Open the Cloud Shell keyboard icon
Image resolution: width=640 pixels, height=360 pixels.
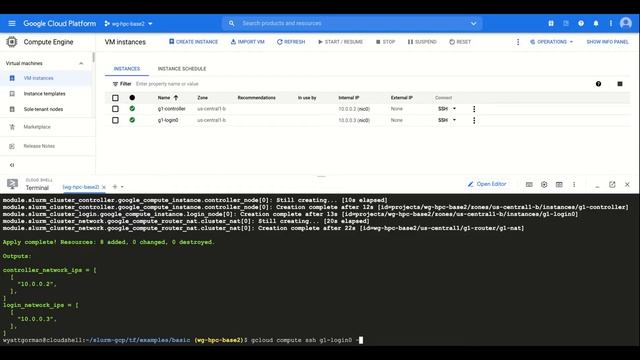coord(529,184)
